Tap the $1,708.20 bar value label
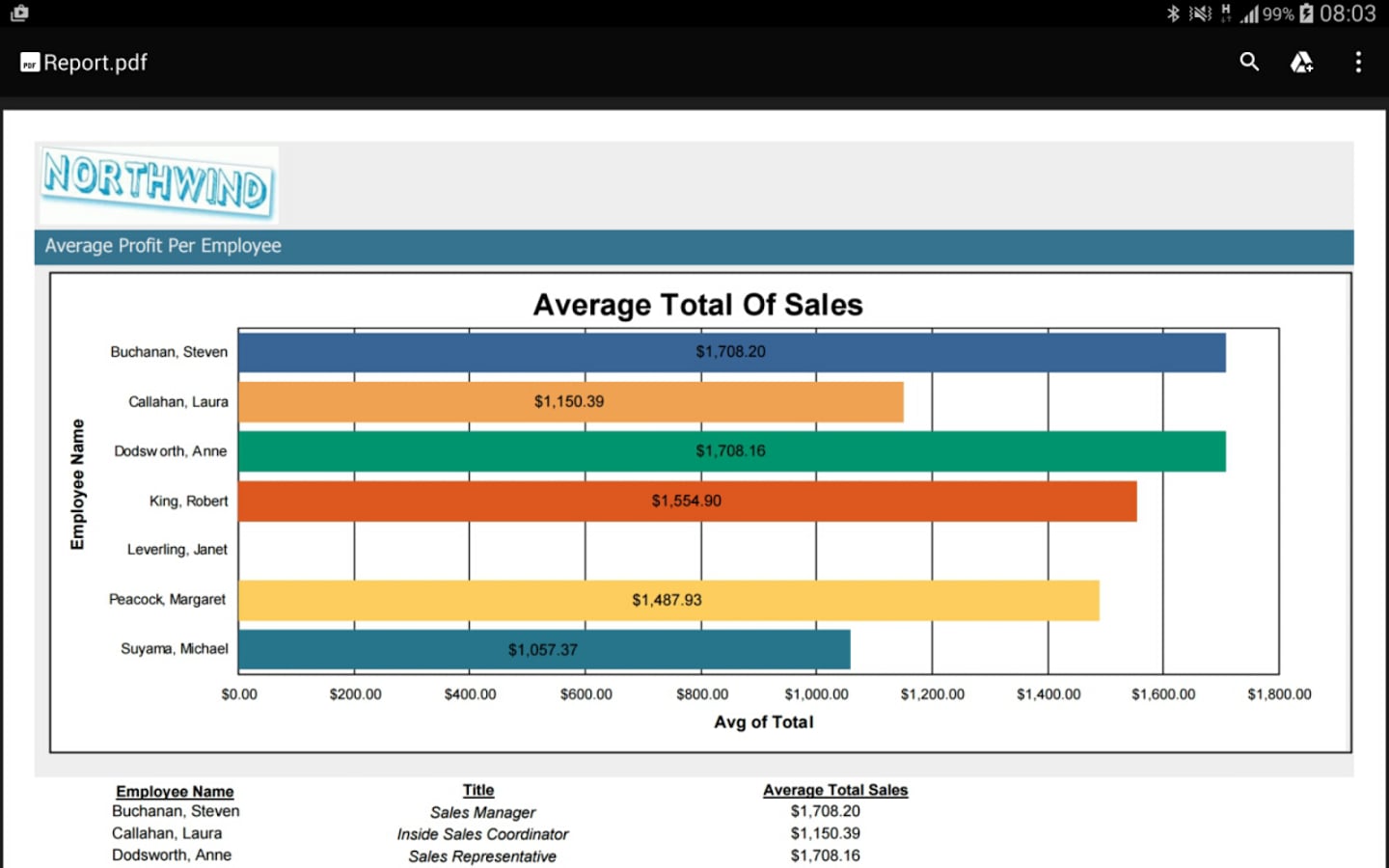The height and width of the screenshot is (868, 1389). 731,352
